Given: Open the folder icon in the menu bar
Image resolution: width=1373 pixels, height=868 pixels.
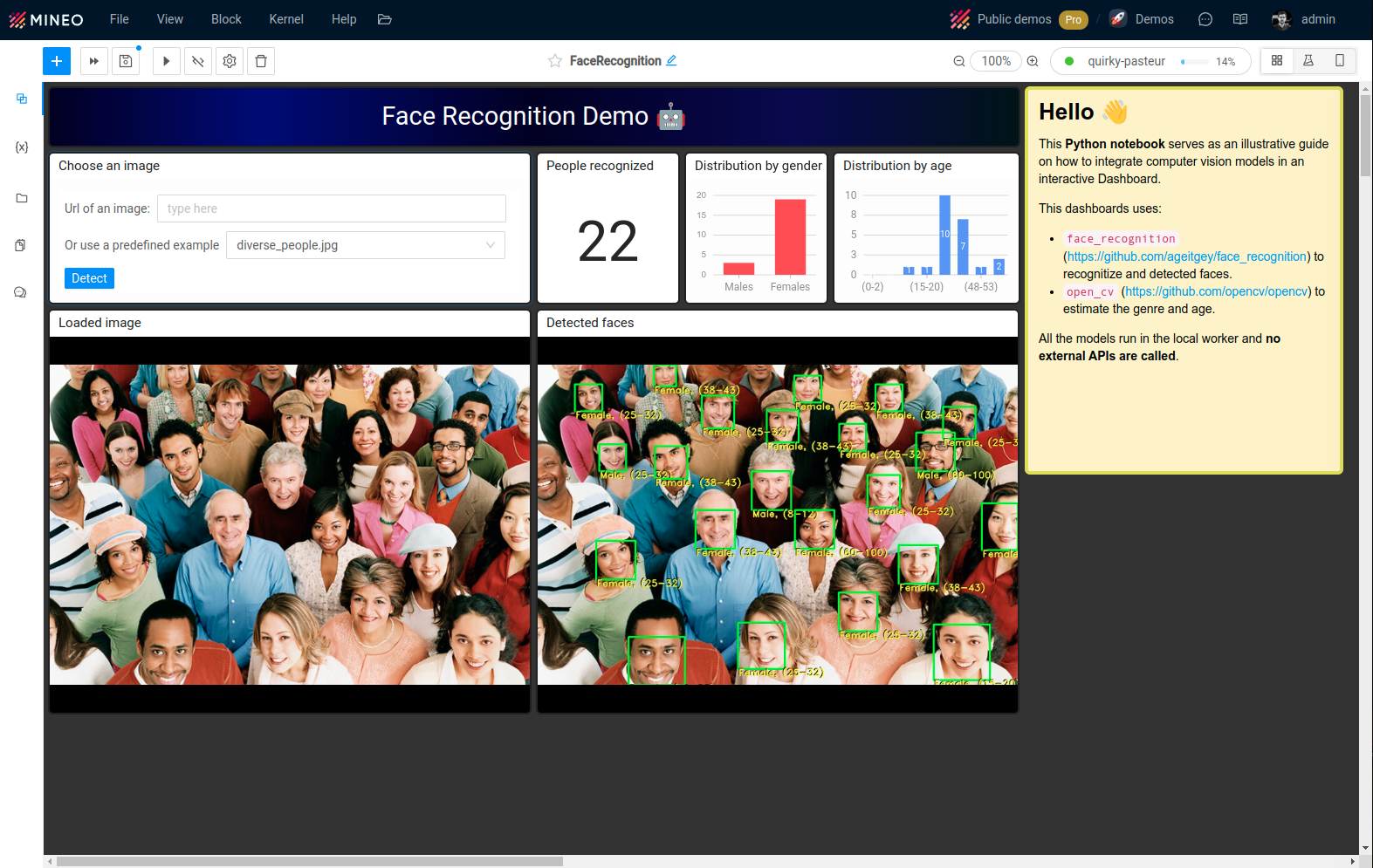Looking at the screenshot, I should (x=385, y=19).
